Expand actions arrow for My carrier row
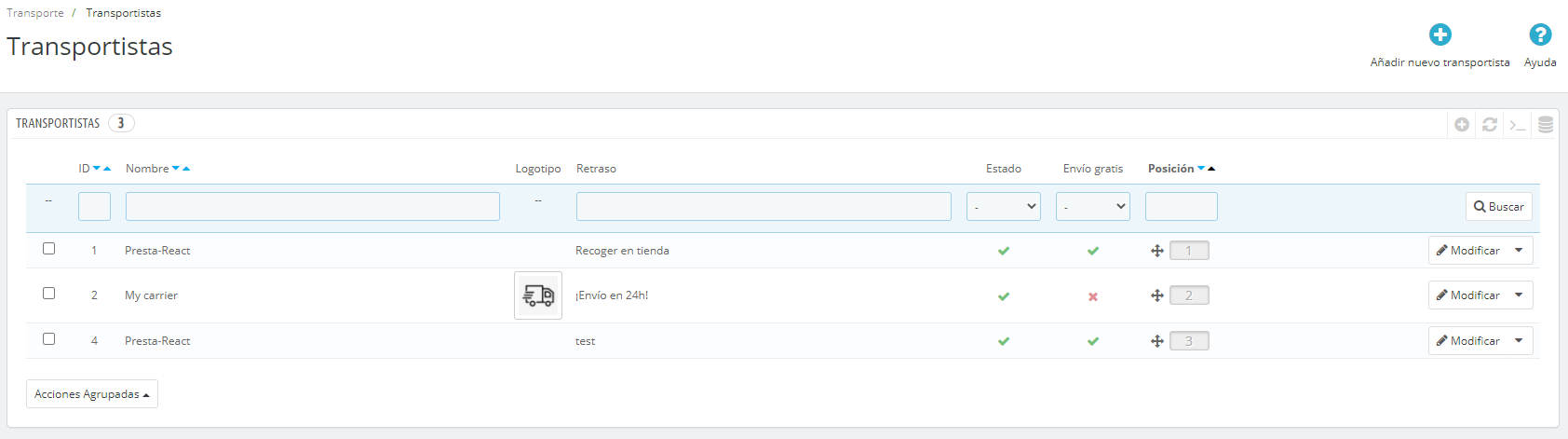This screenshot has height=439, width=1568. tap(1519, 295)
